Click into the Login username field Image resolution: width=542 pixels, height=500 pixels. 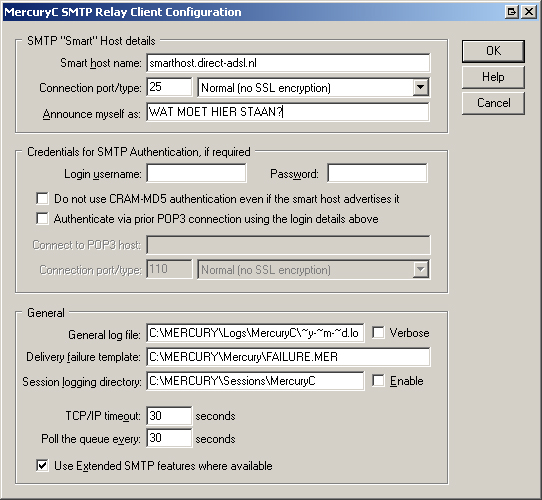196,173
